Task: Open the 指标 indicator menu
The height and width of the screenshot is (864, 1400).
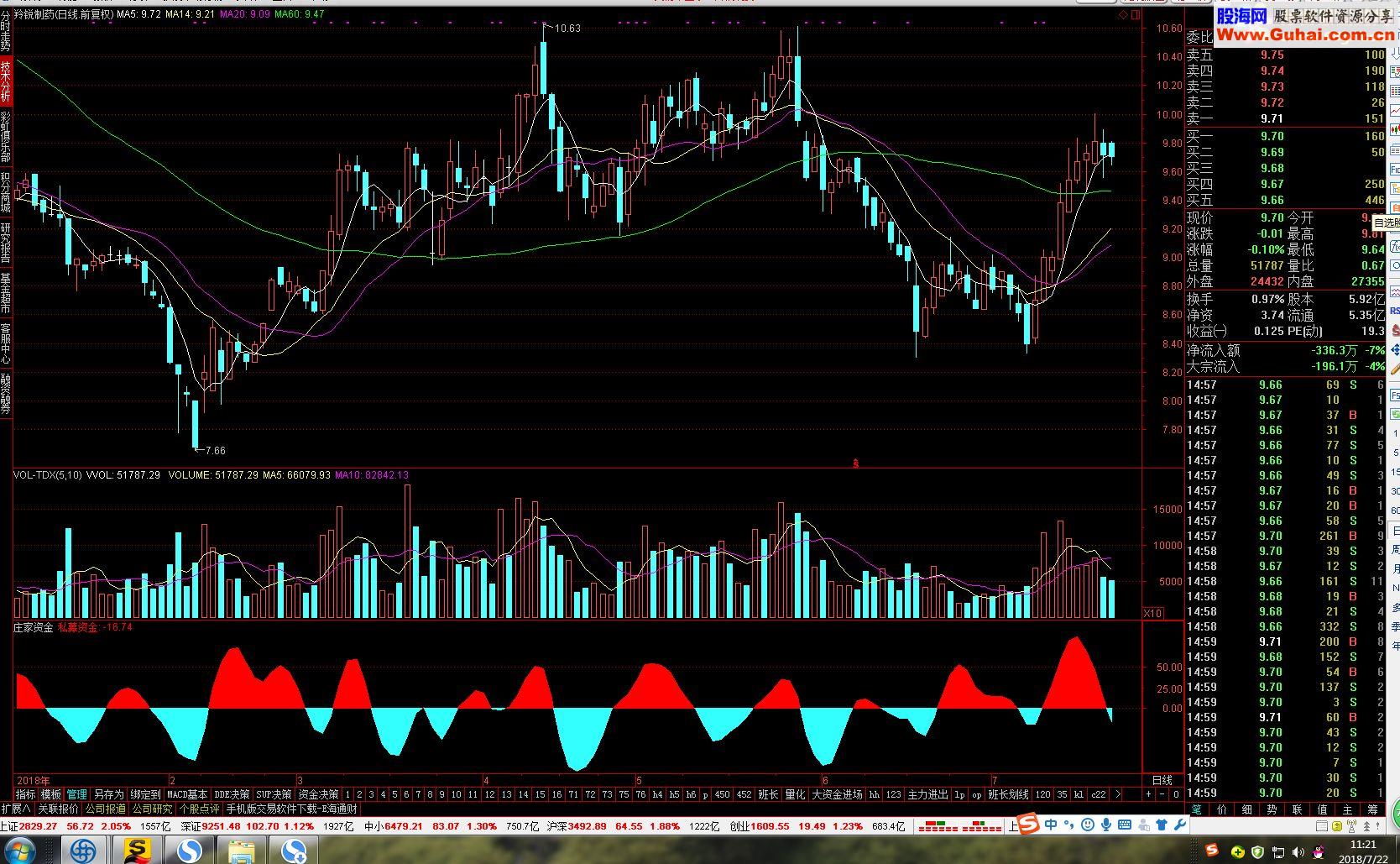Action: [25, 793]
